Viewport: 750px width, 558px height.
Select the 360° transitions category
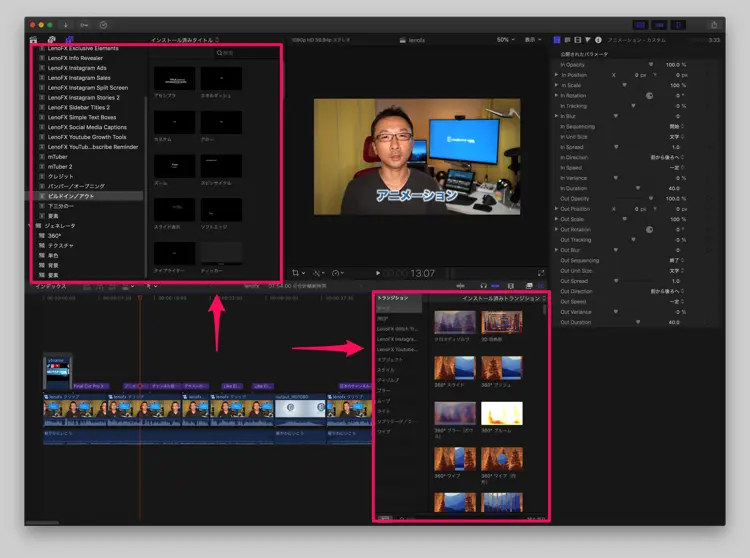click(384, 318)
